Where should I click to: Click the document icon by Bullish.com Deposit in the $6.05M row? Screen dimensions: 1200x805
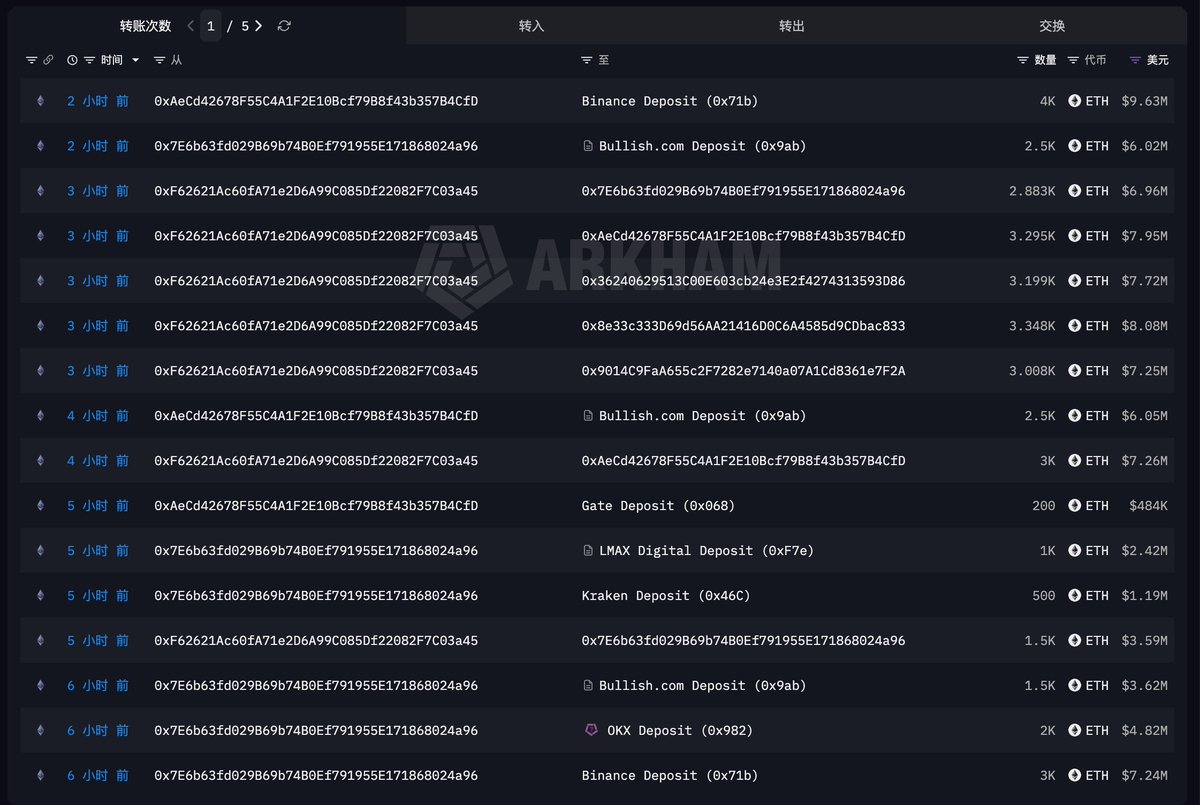pyautogui.click(x=588, y=416)
